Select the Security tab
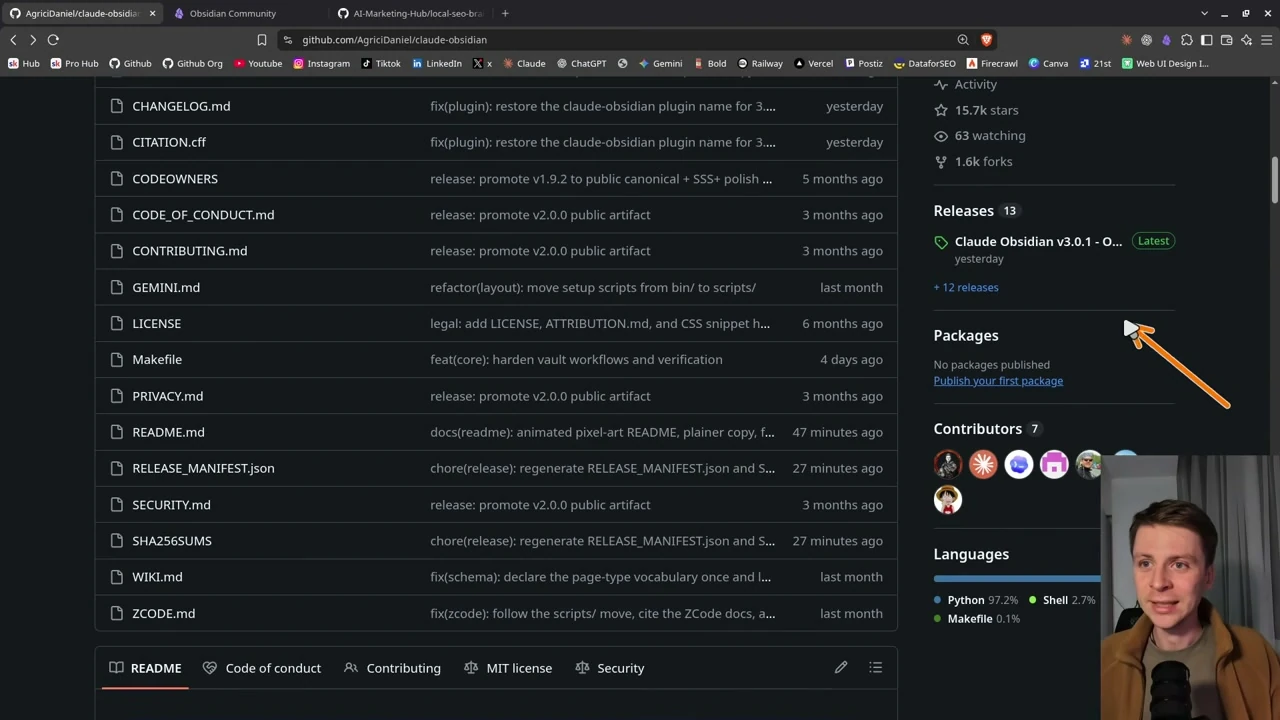This screenshot has height=720, width=1280. [x=610, y=668]
